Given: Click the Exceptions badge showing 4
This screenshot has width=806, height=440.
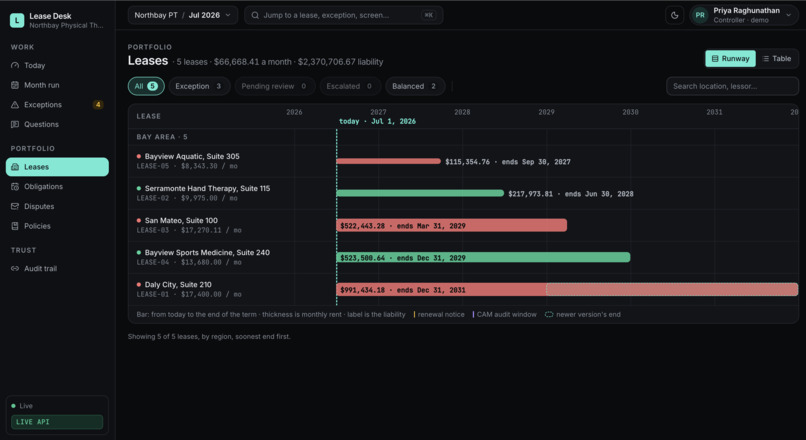Looking at the screenshot, I should [x=98, y=104].
